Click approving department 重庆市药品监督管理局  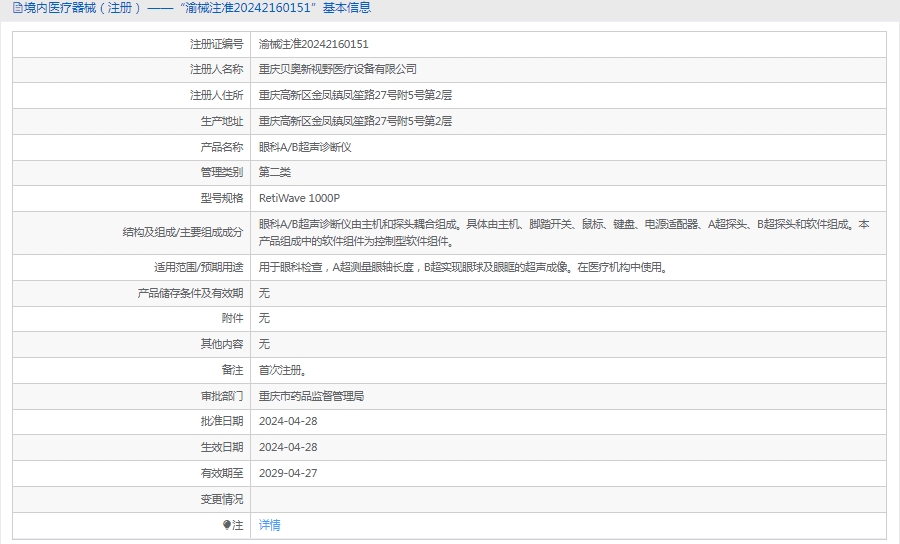pos(311,396)
